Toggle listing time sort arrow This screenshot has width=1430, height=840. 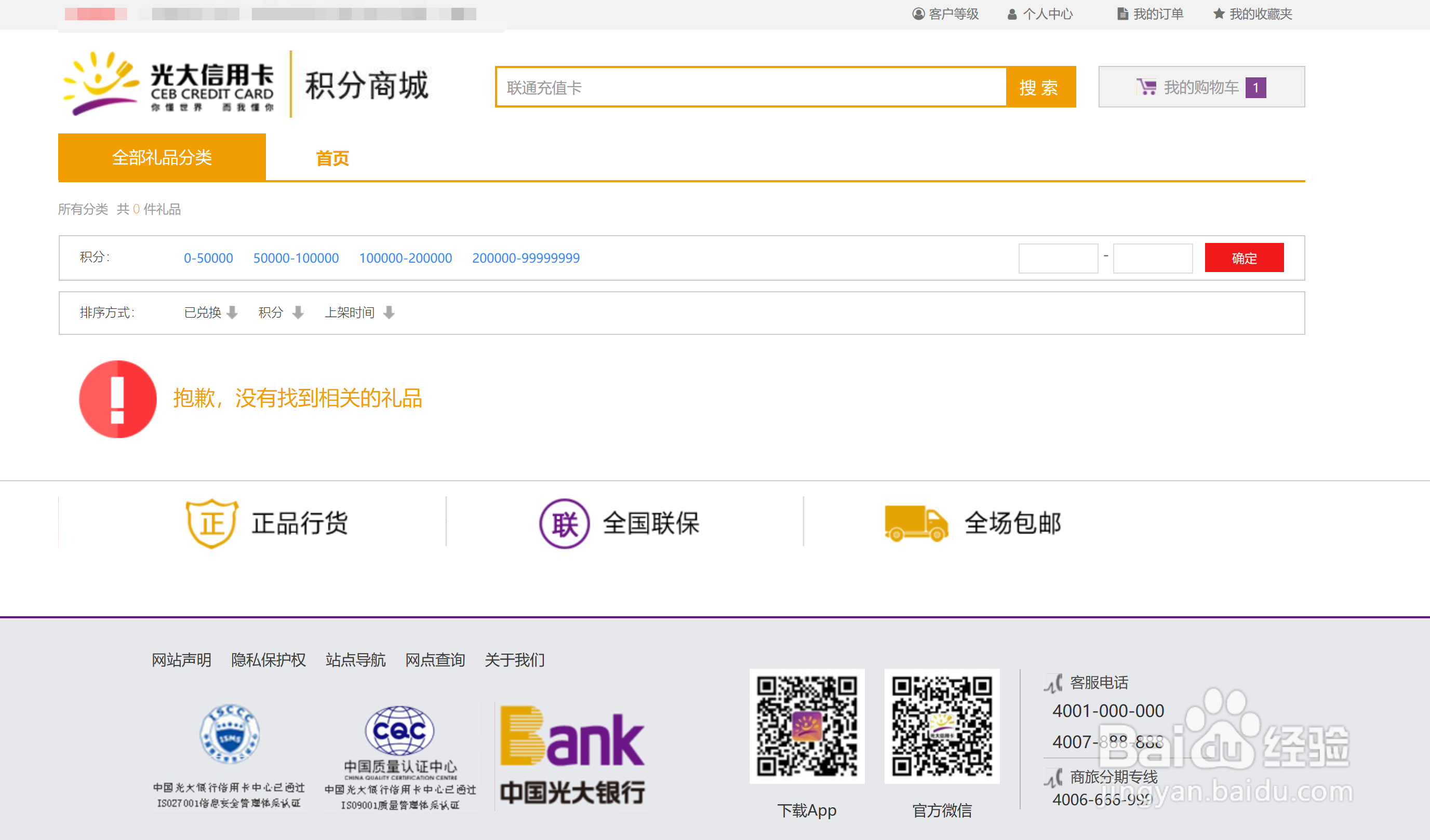[389, 313]
